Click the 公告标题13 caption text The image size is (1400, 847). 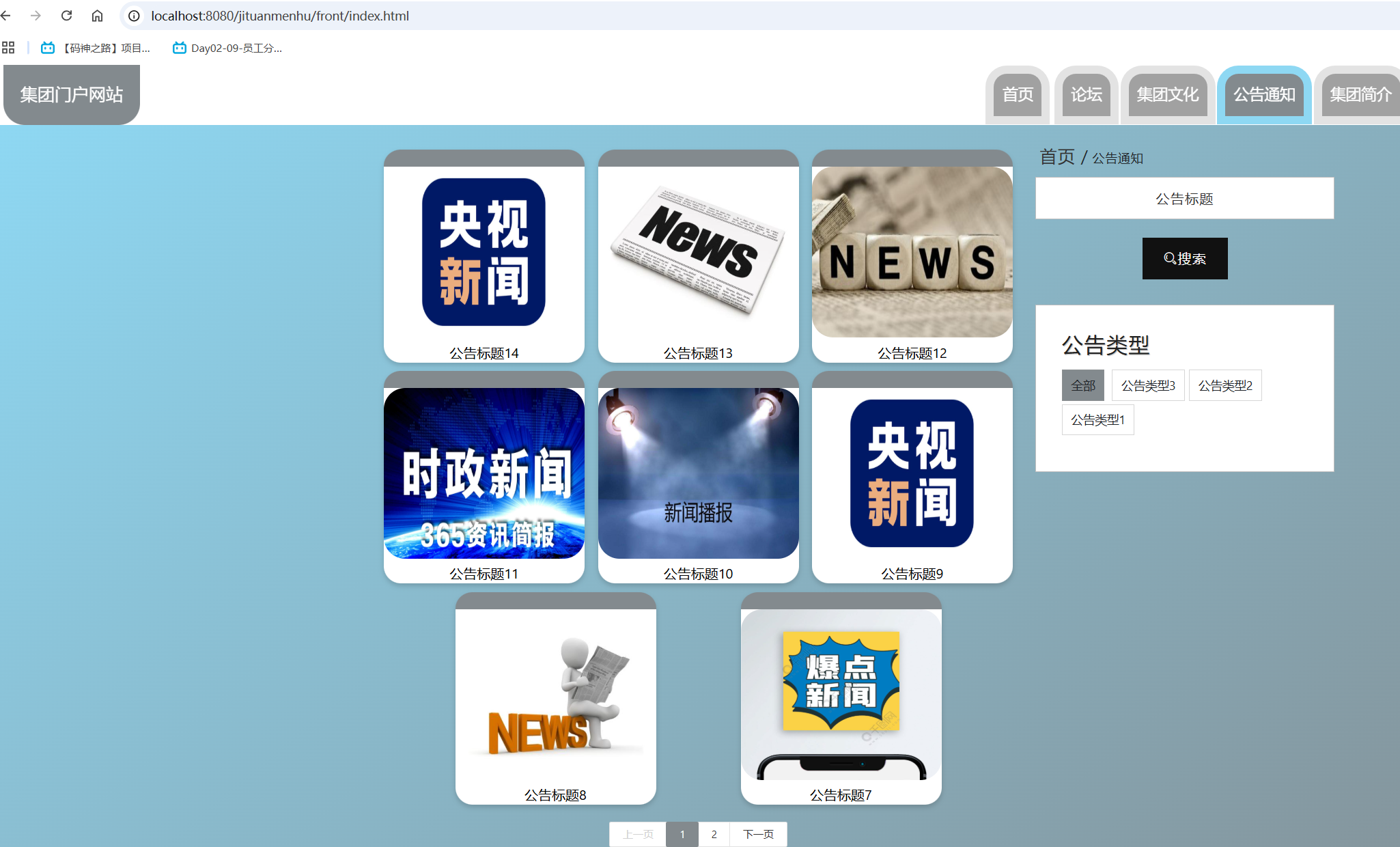(x=698, y=353)
